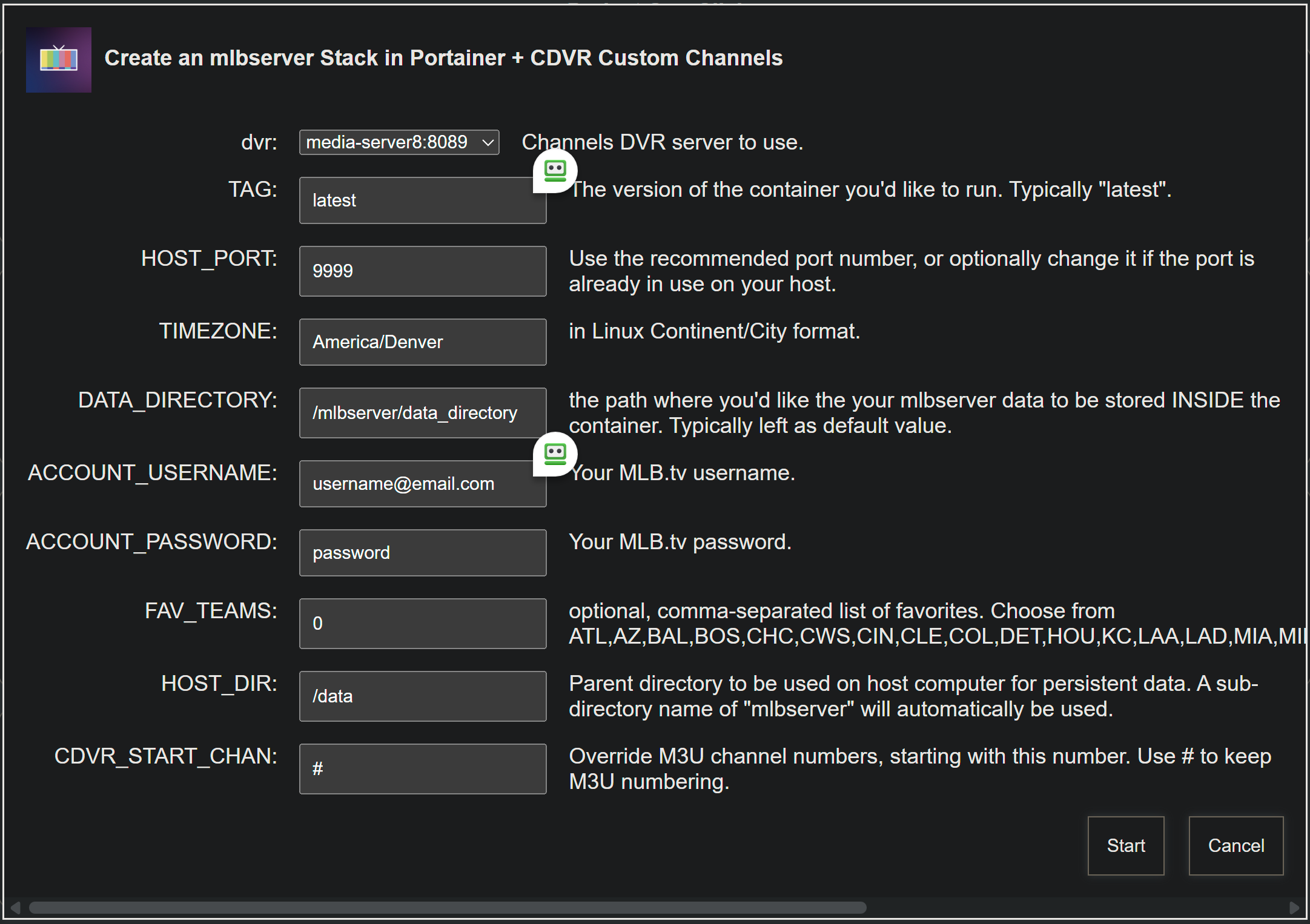Select the TIMEZONE field with America/Denver
This screenshot has height=924, width=1310.
point(422,342)
